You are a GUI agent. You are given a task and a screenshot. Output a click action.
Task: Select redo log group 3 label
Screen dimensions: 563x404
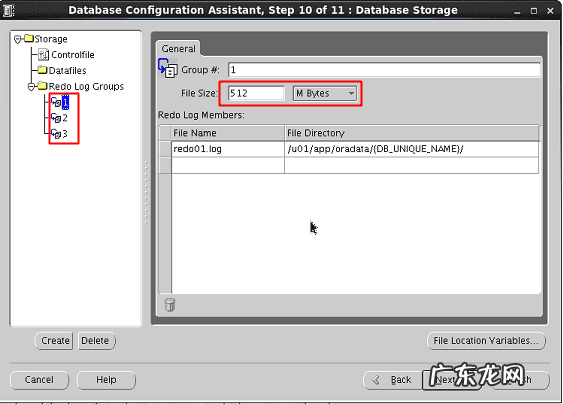coord(65,134)
